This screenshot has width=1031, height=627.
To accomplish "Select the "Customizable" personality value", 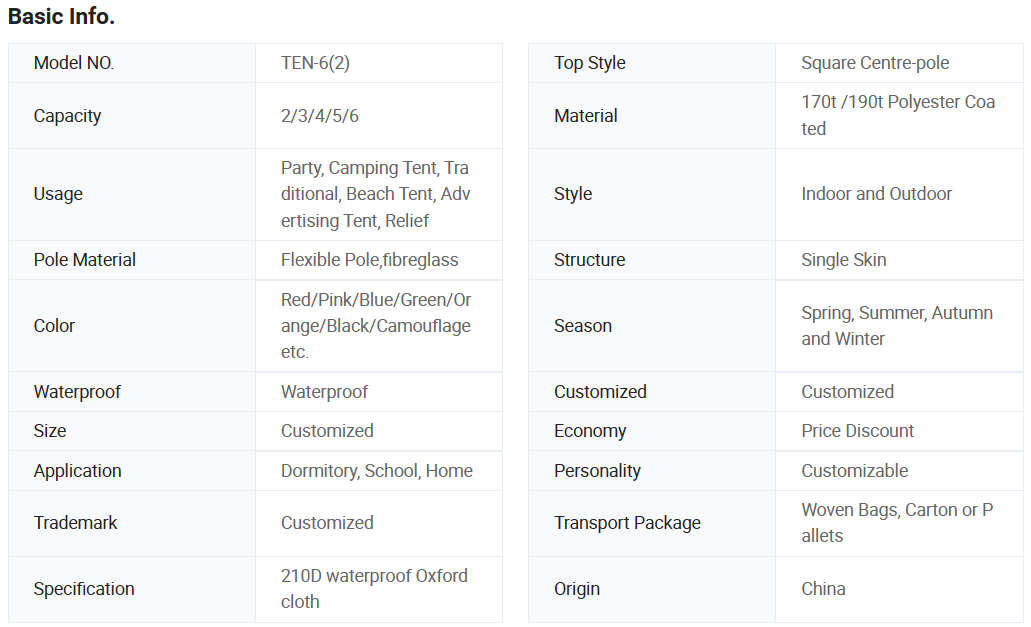I will [854, 471].
